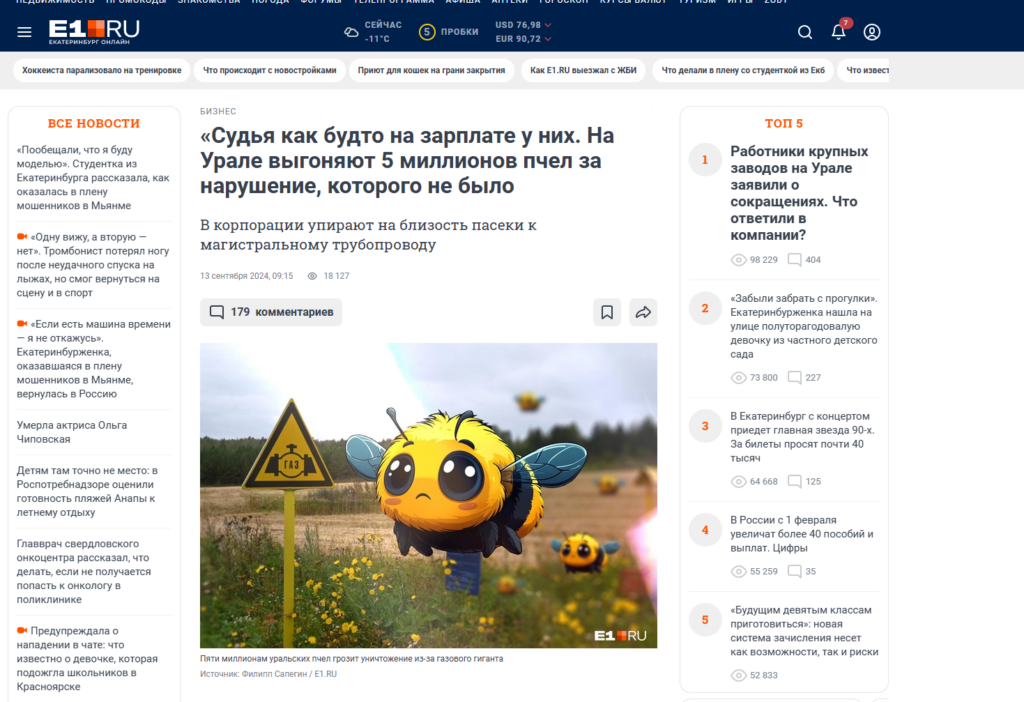Screen dimensions: 1024x702
Task: Open the 179 комментариев button
Action: coord(271,312)
